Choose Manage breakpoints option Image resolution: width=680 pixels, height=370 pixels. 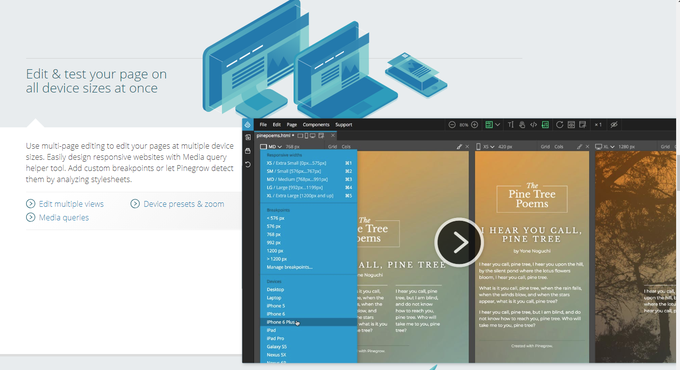point(289,267)
